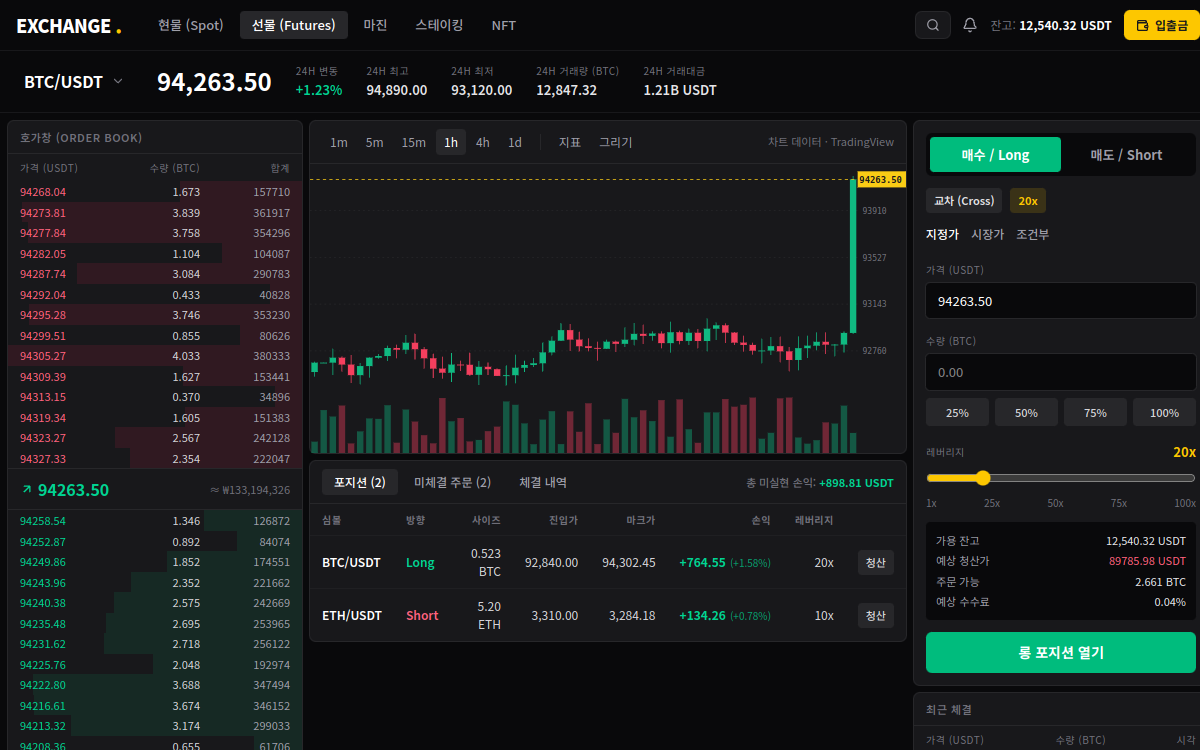1200x750 pixels.
Task: Click the leverage slider handle
Action: 982,478
